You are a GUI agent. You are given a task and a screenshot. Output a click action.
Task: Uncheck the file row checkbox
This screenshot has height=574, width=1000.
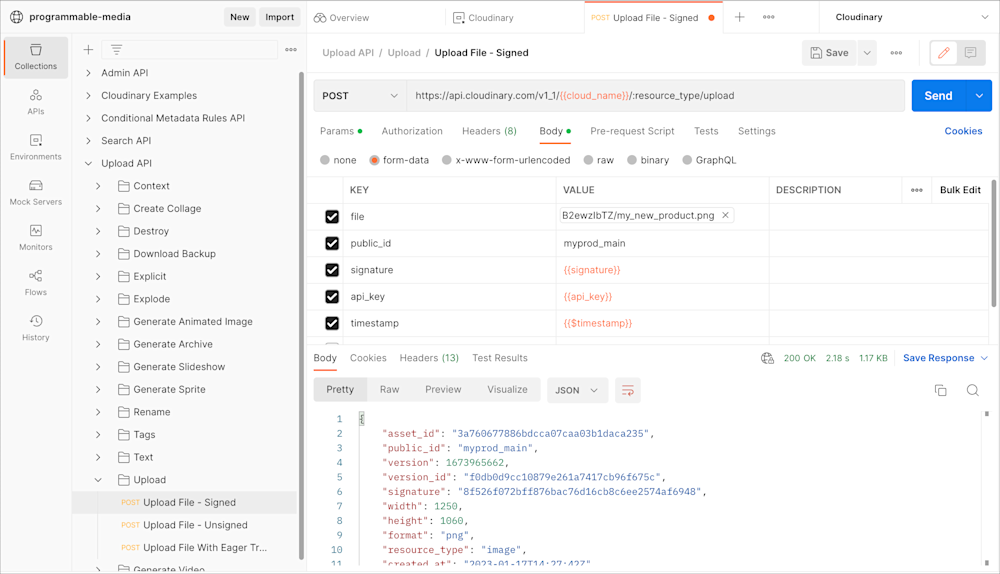332,217
